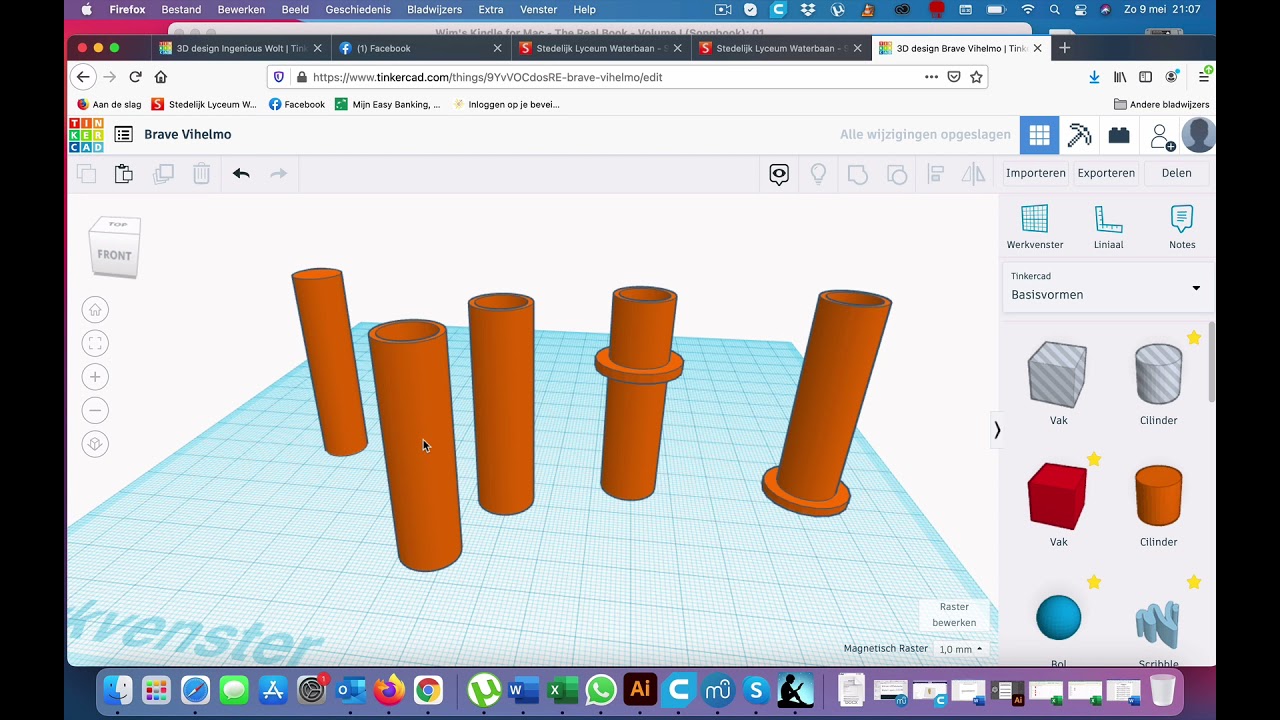This screenshot has width=1280, height=720.
Task: Click the browser back arrow
Action: coord(83,77)
